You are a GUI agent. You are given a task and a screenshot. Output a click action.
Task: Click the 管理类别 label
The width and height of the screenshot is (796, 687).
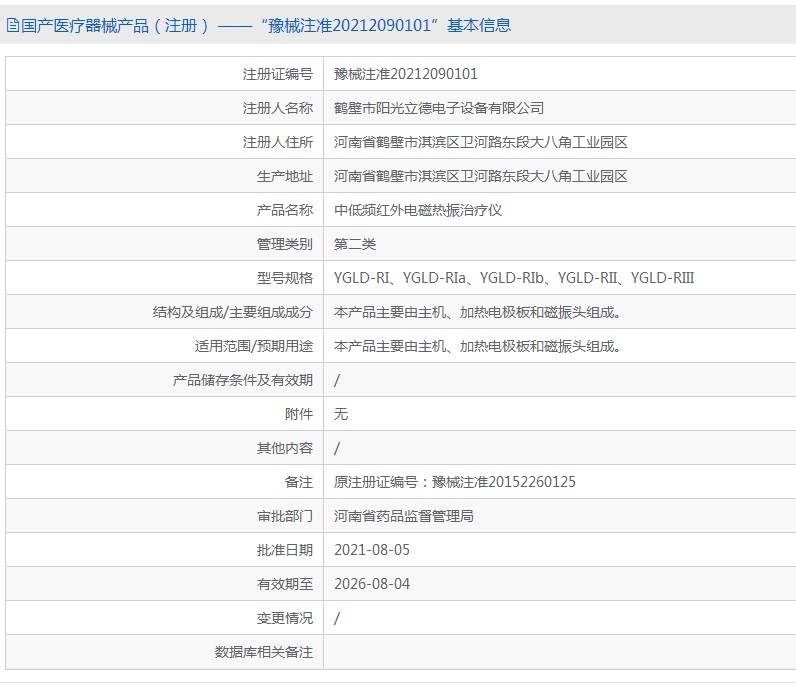[285, 244]
